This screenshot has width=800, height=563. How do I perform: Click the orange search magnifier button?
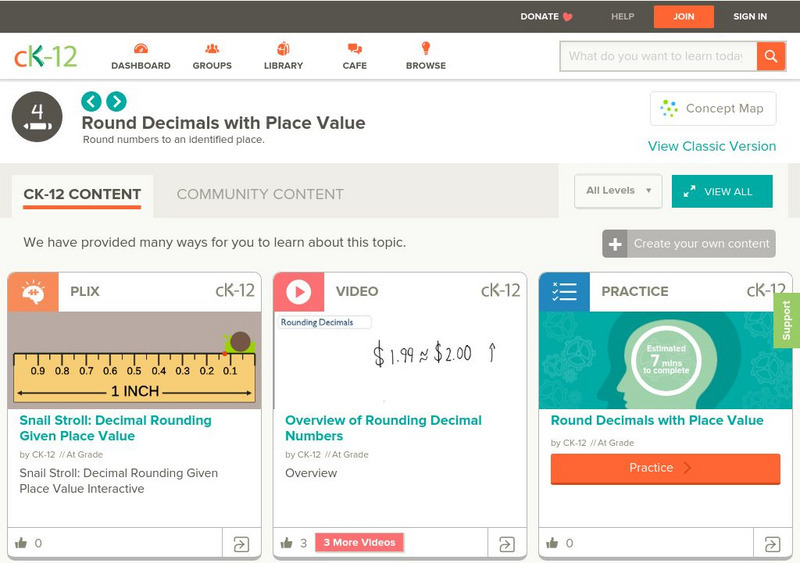pos(771,56)
